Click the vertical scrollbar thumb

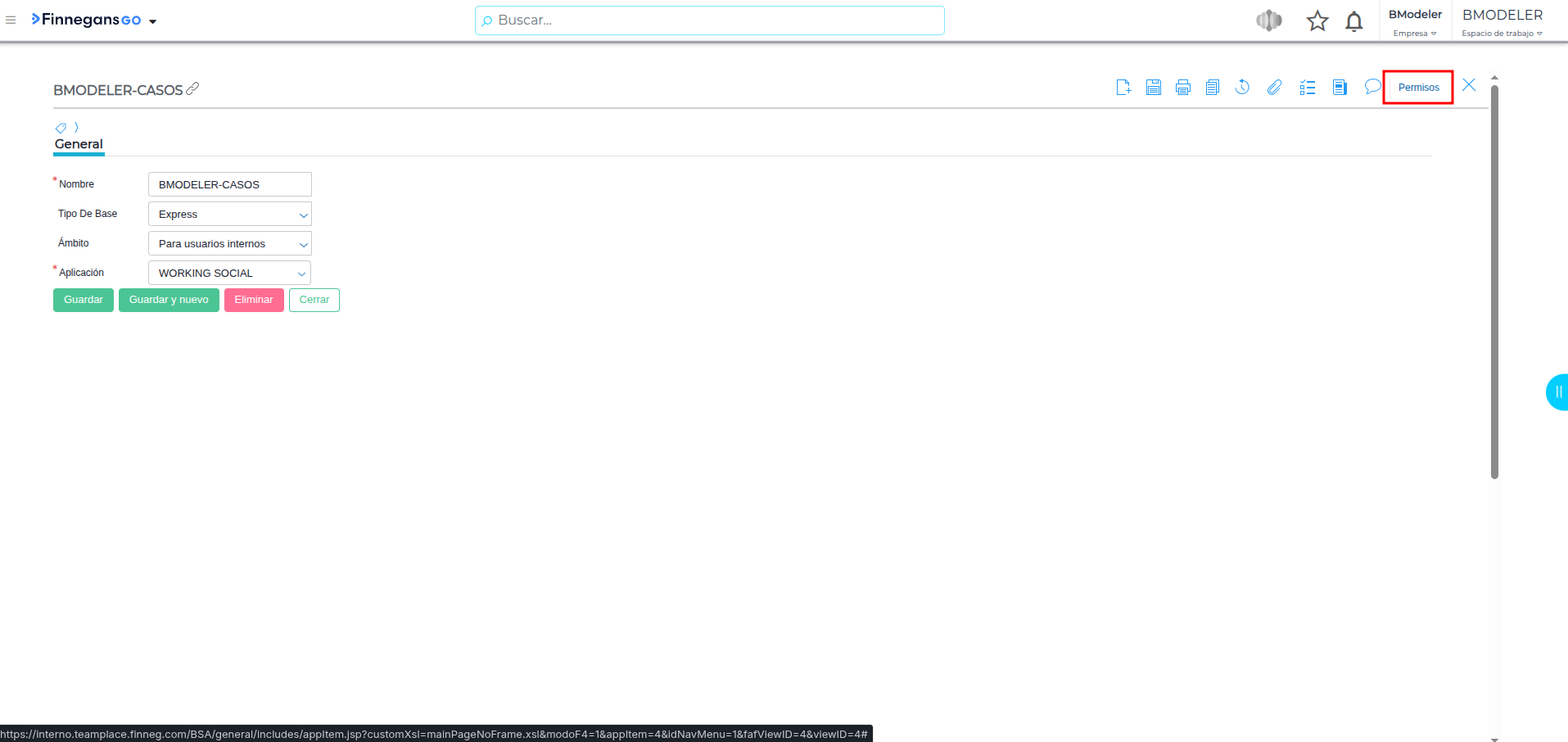pos(1494,281)
